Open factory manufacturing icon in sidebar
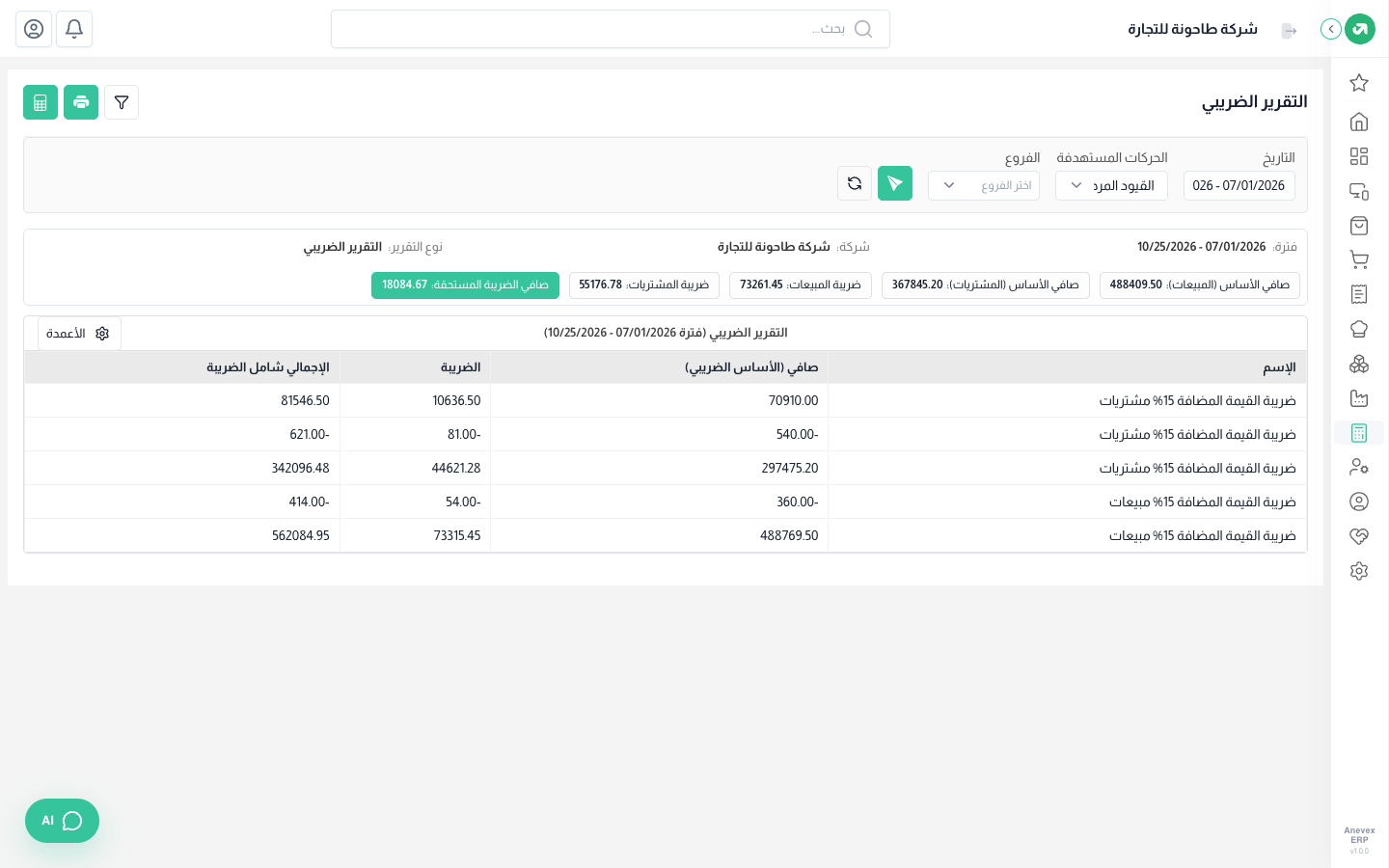 tap(1359, 398)
